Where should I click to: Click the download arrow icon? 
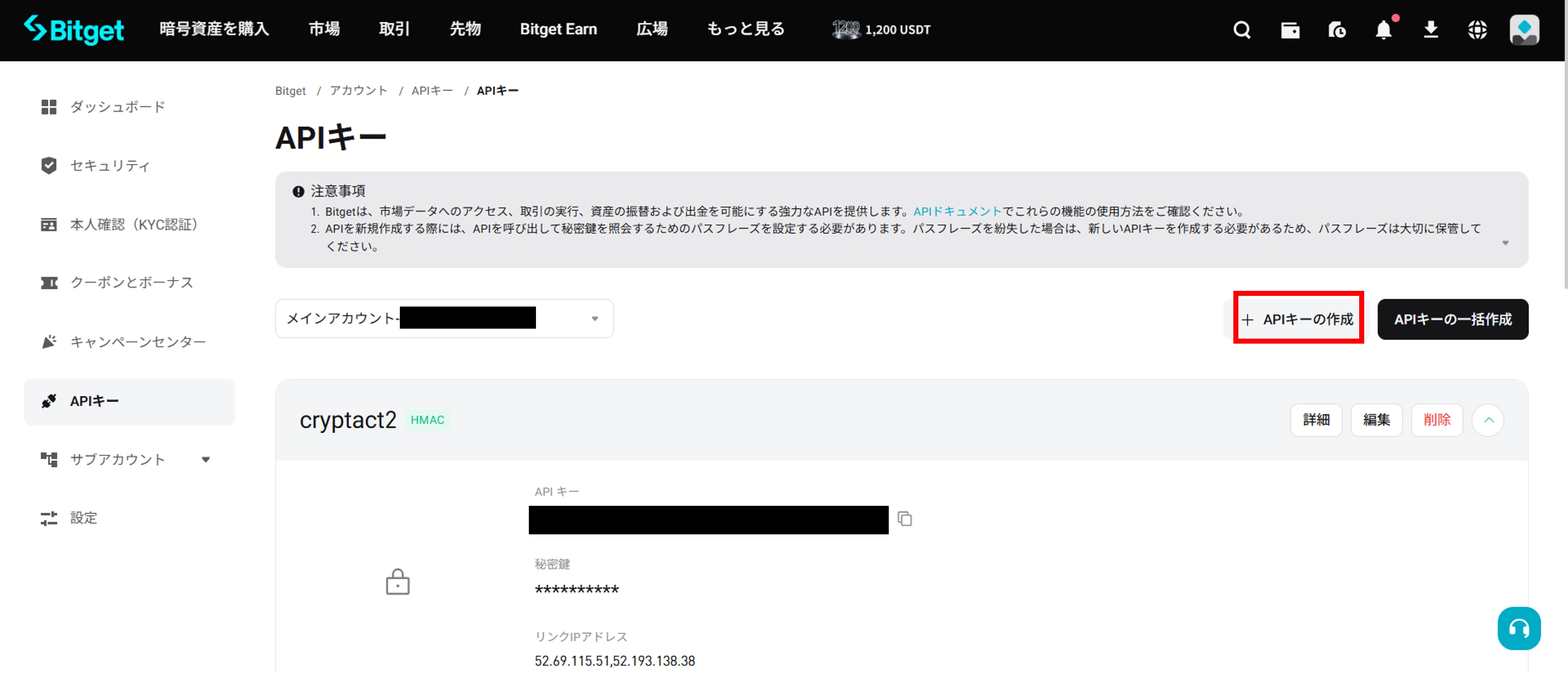1430,30
